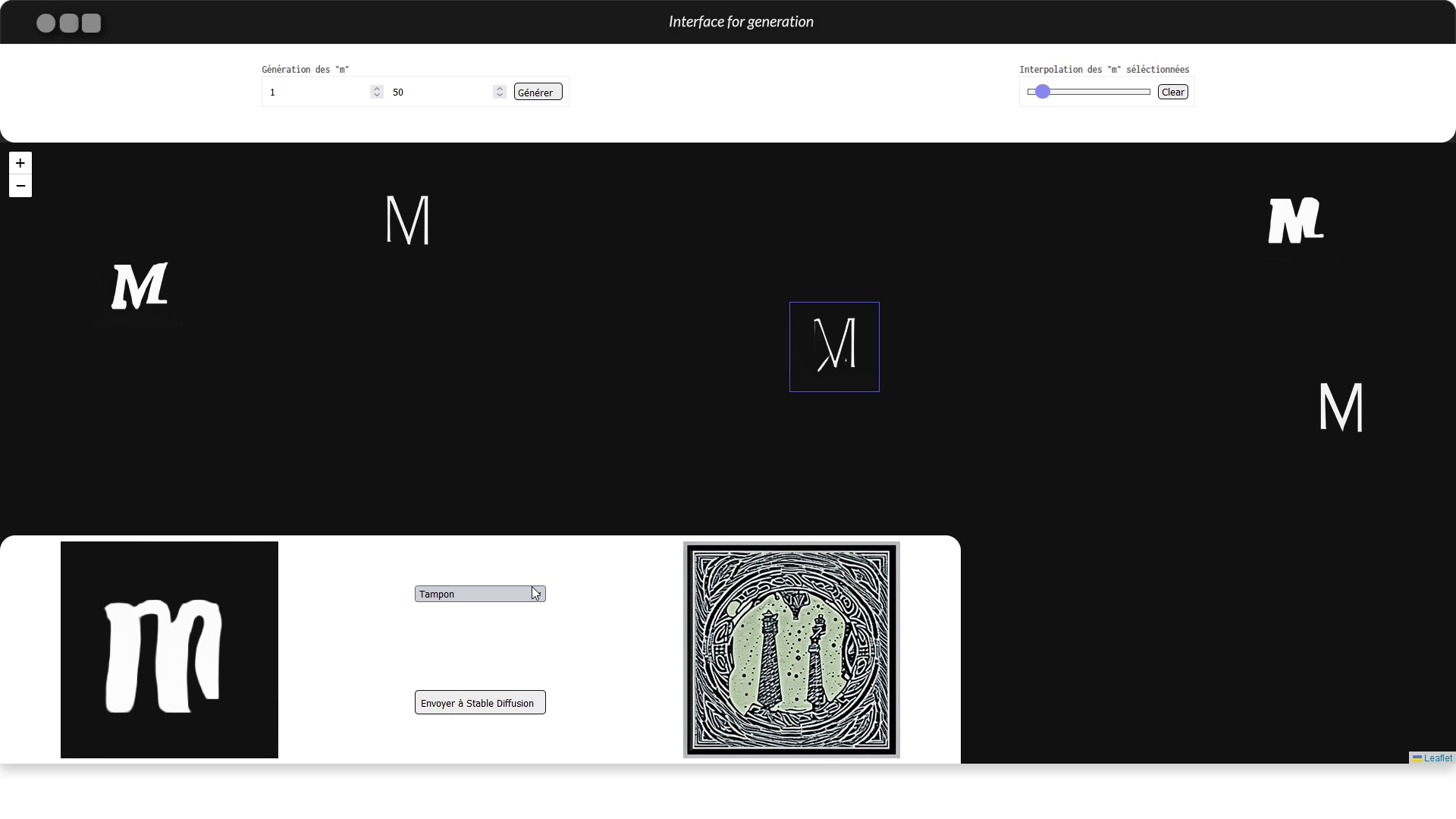Click the stepper arrows of the field showing 50

point(499,92)
